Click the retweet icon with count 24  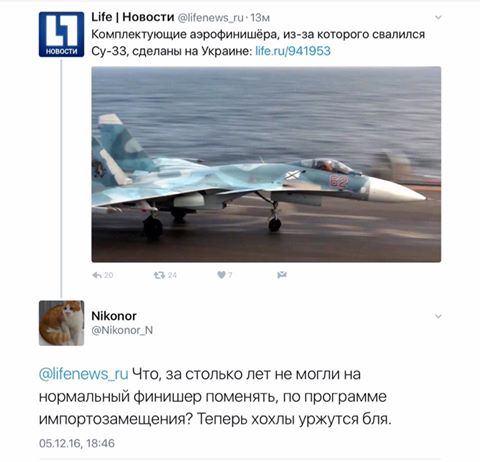point(159,275)
